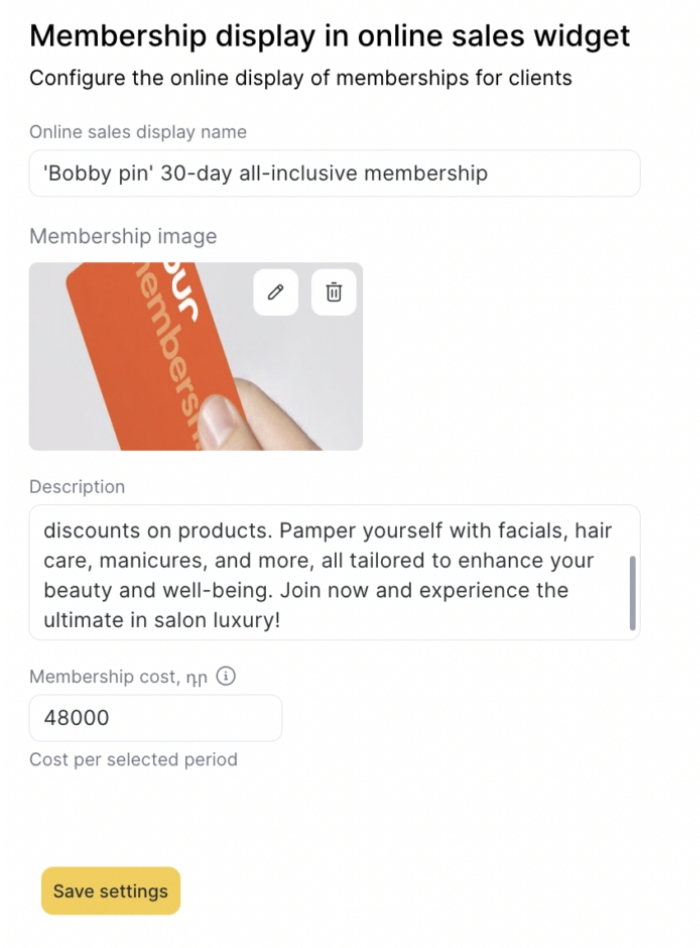Click the "Online sales display name" label
This screenshot has height=948, width=700.
coord(138,132)
